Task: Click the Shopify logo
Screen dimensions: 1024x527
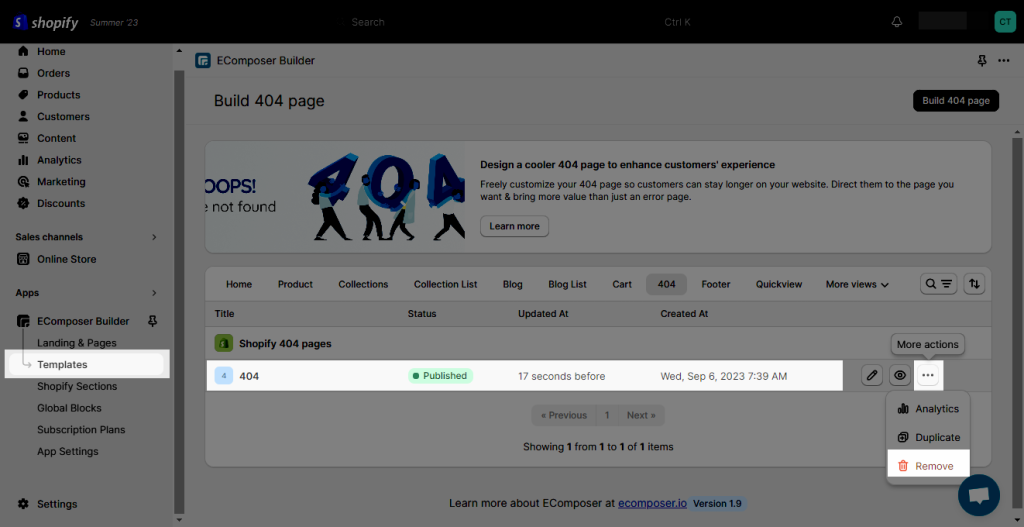Action: 45,22
